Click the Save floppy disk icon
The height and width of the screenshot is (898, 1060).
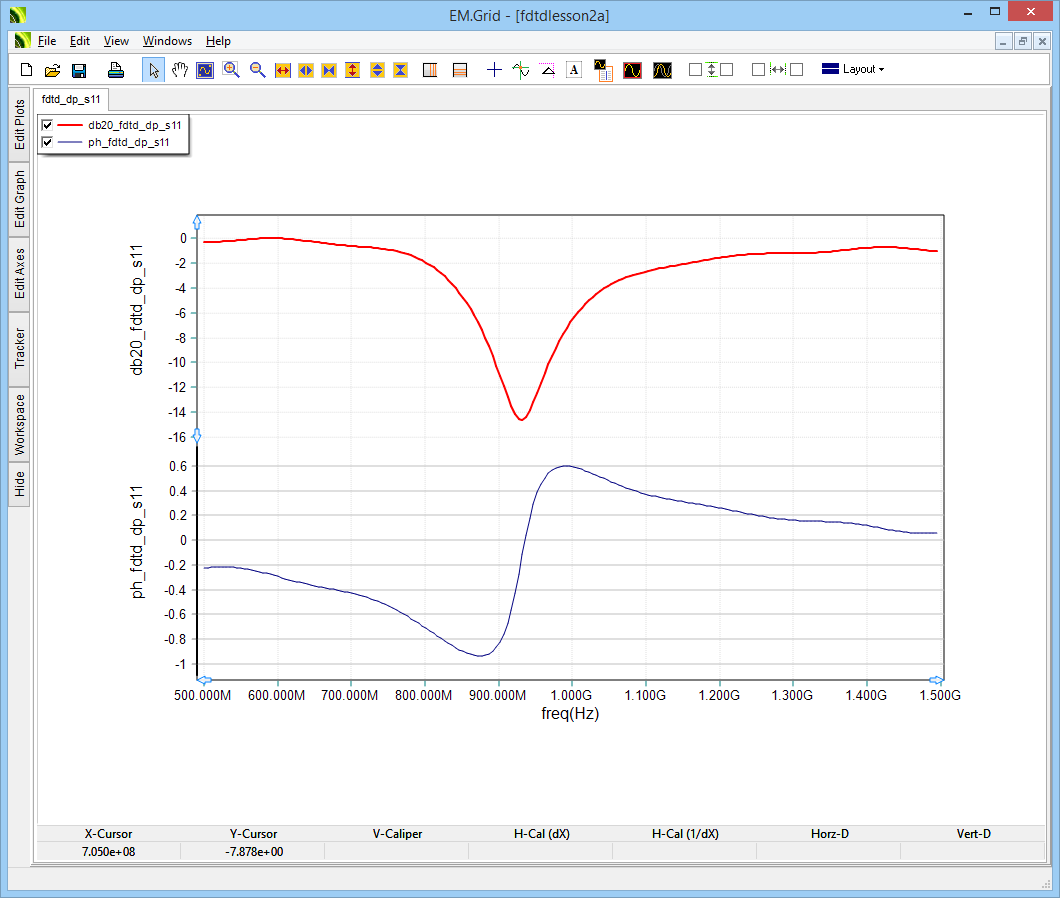(79, 70)
